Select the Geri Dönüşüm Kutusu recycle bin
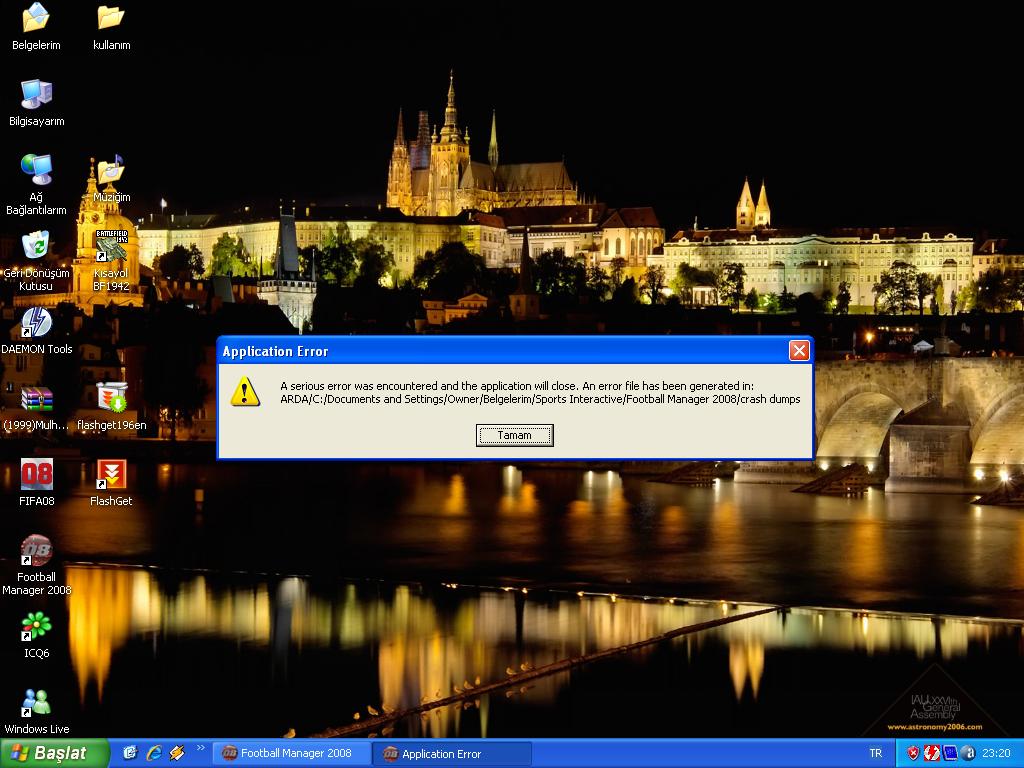The height and width of the screenshot is (768, 1024). 36,247
